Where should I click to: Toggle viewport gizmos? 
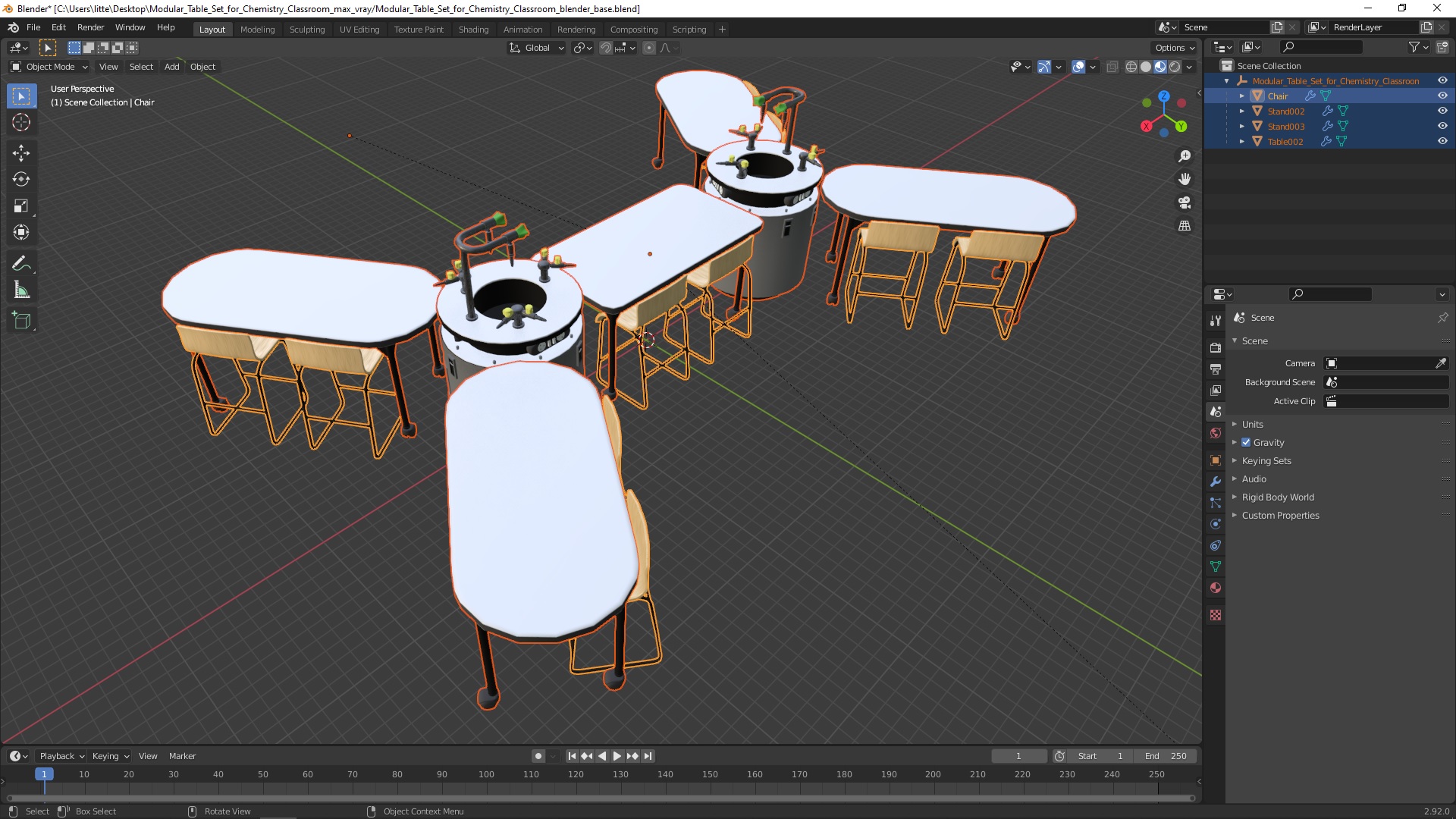(1044, 67)
